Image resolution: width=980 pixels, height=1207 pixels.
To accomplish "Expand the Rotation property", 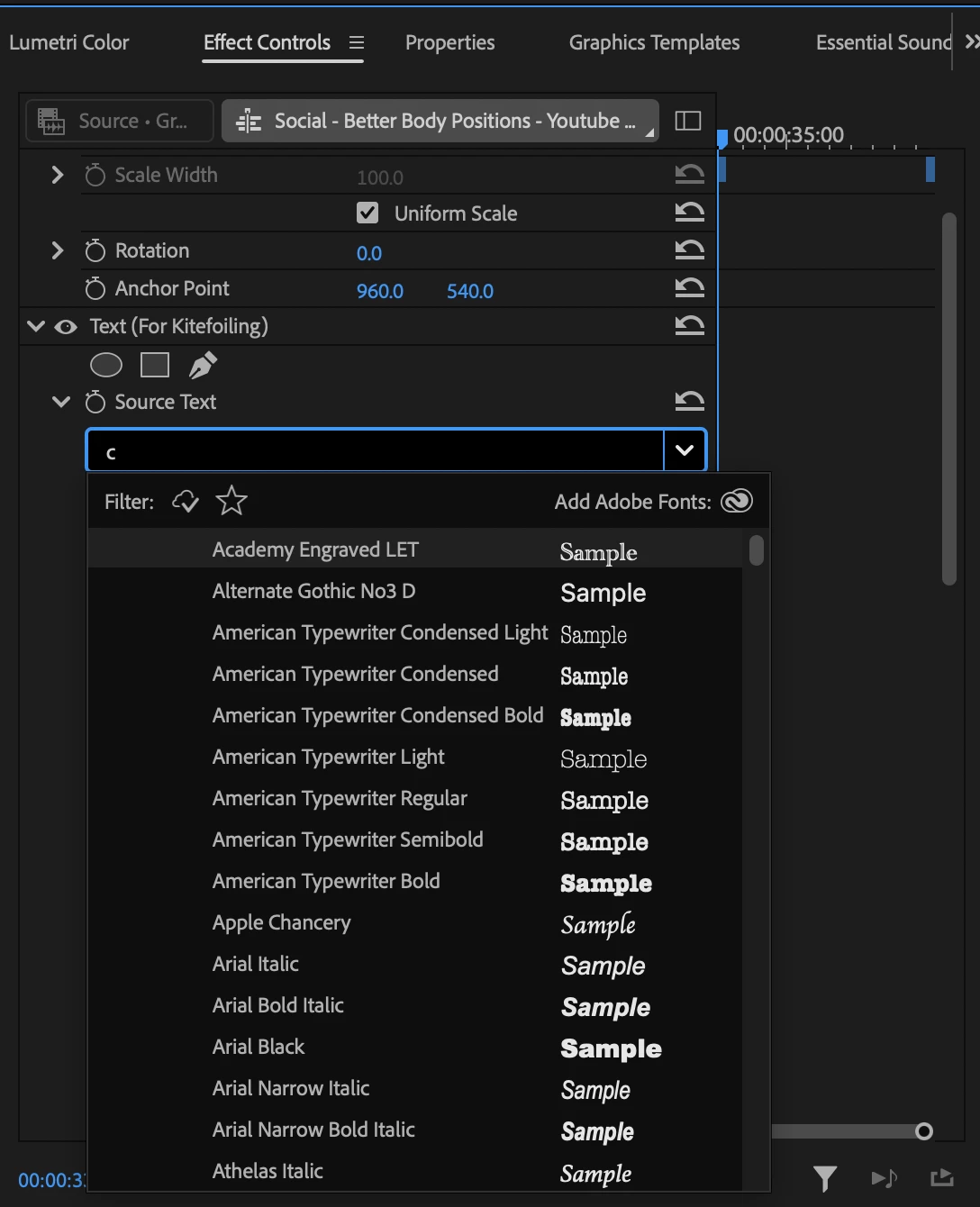I will pyautogui.click(x=58, y=250).
